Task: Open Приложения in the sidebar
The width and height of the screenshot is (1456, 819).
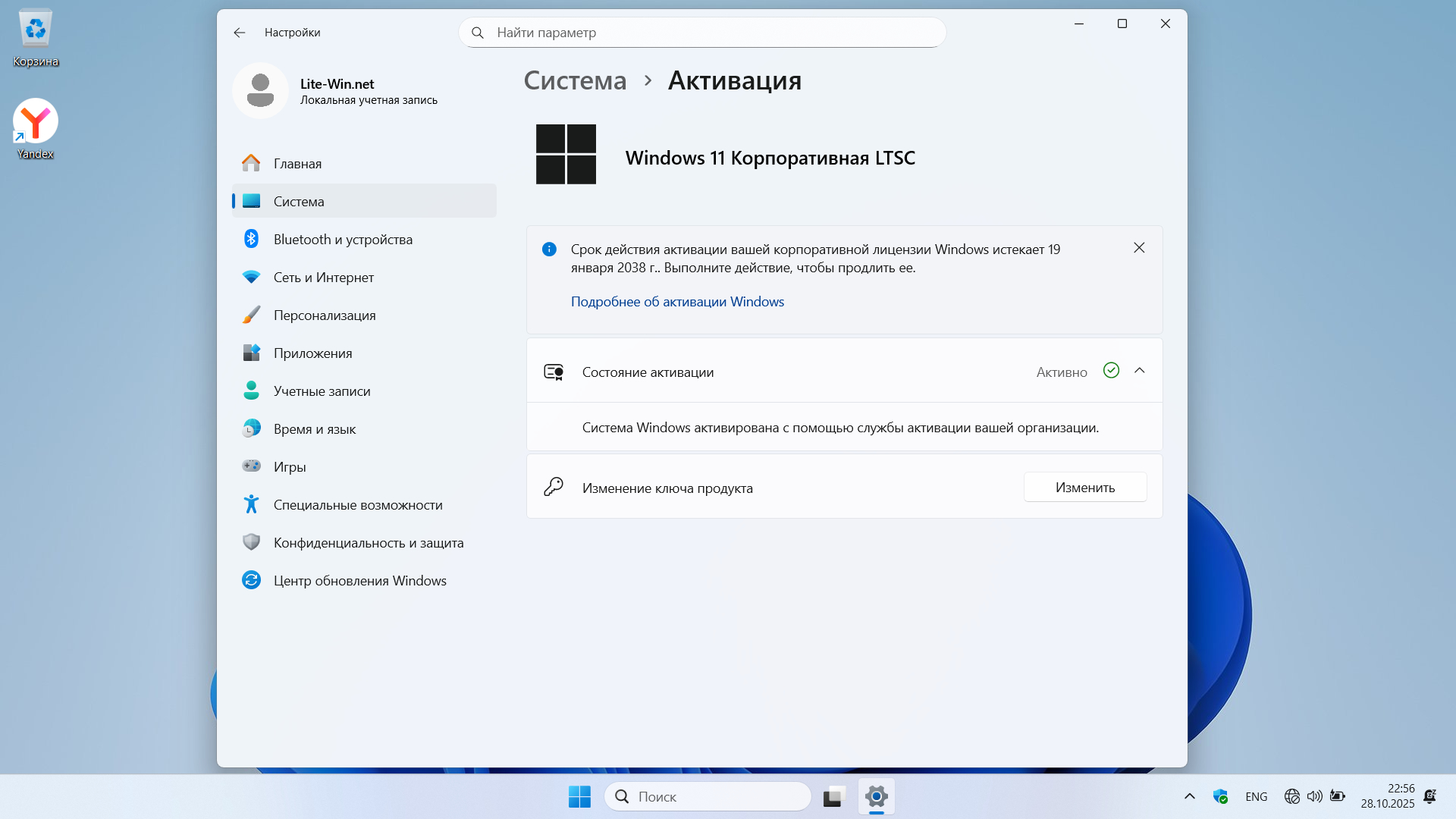Action: [312, 353]
